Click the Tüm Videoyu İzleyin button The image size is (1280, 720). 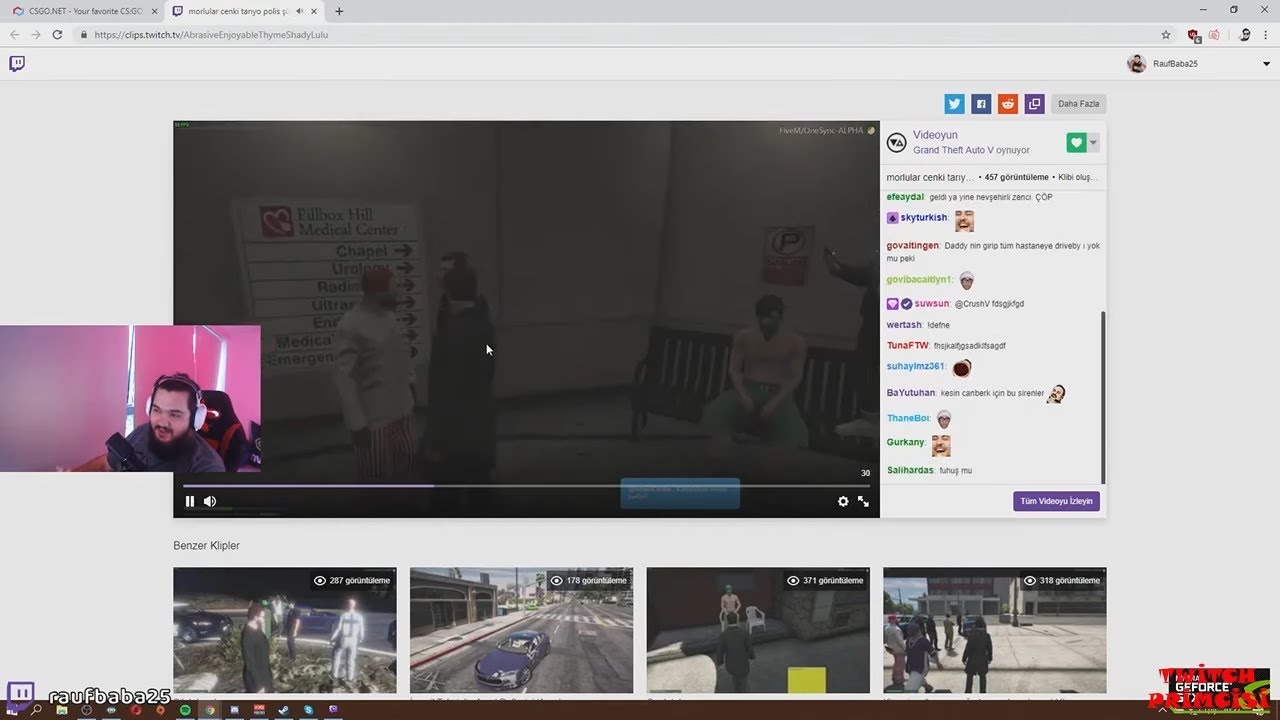pos(1056,501)
